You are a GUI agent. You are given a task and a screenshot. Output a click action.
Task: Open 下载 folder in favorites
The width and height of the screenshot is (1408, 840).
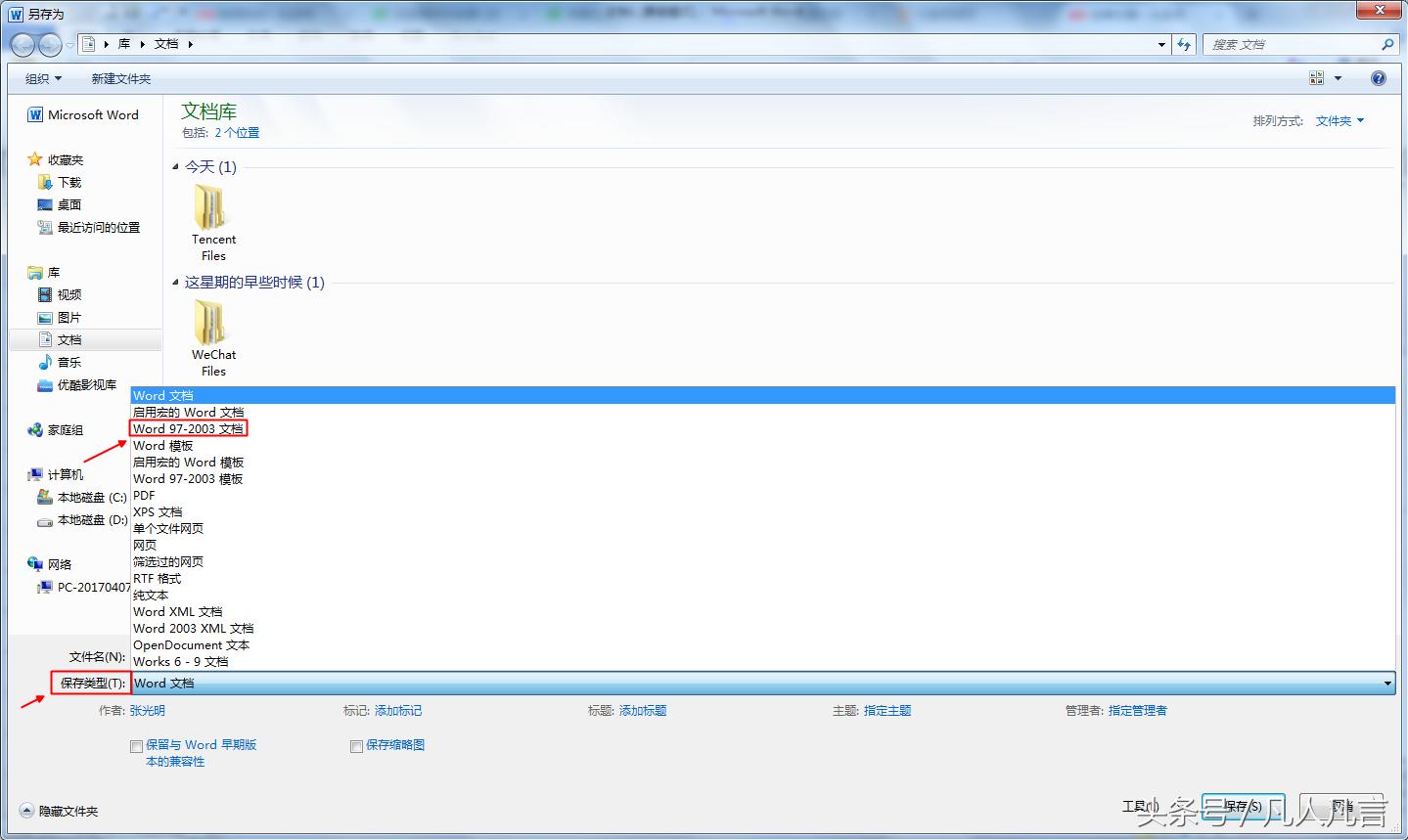[x=60, y=182]
